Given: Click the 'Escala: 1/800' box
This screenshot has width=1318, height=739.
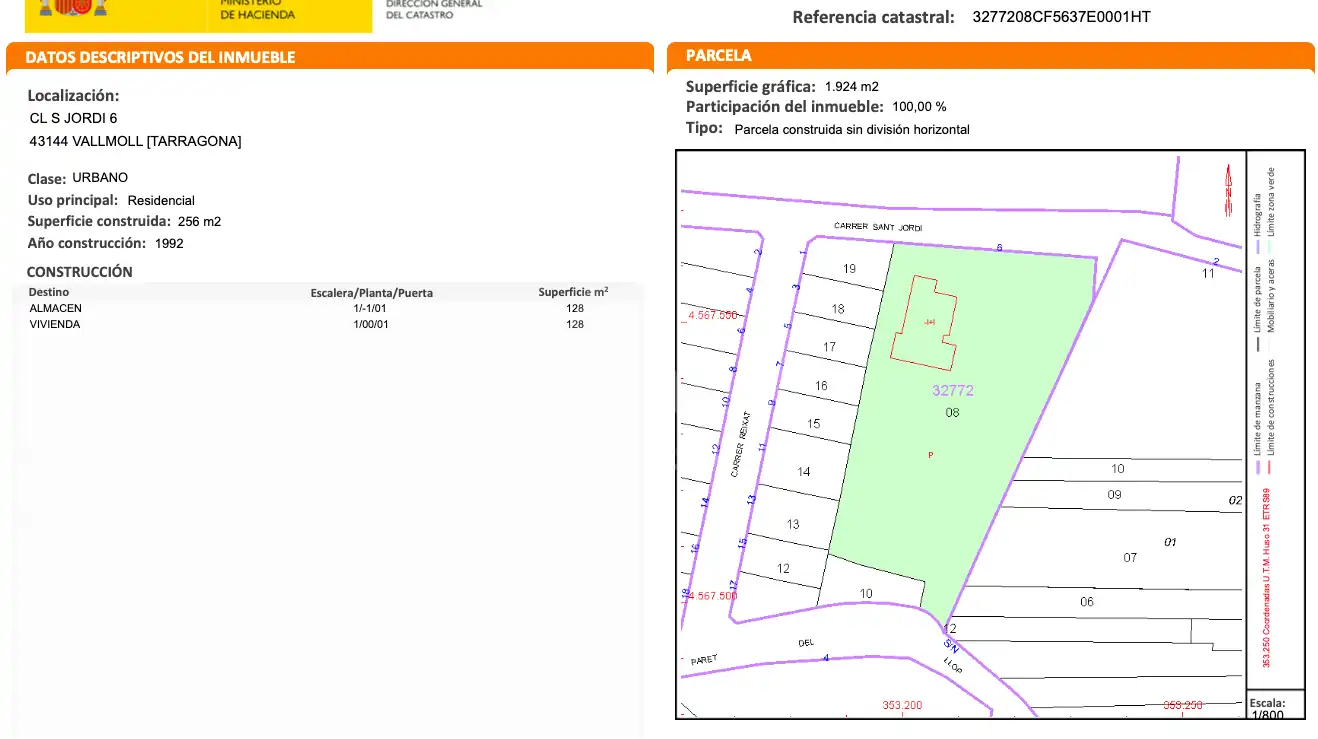Looking at the screenshot, I should coord(1276,704).
